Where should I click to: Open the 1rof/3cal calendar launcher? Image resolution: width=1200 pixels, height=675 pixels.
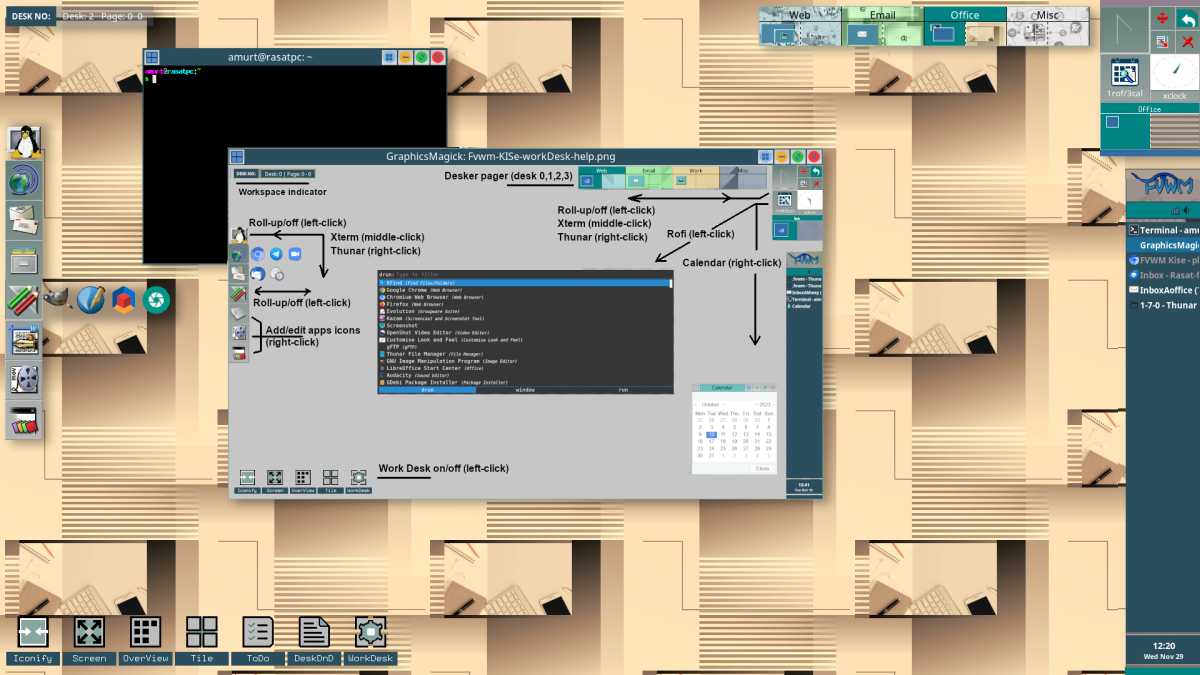[1125, 78]
